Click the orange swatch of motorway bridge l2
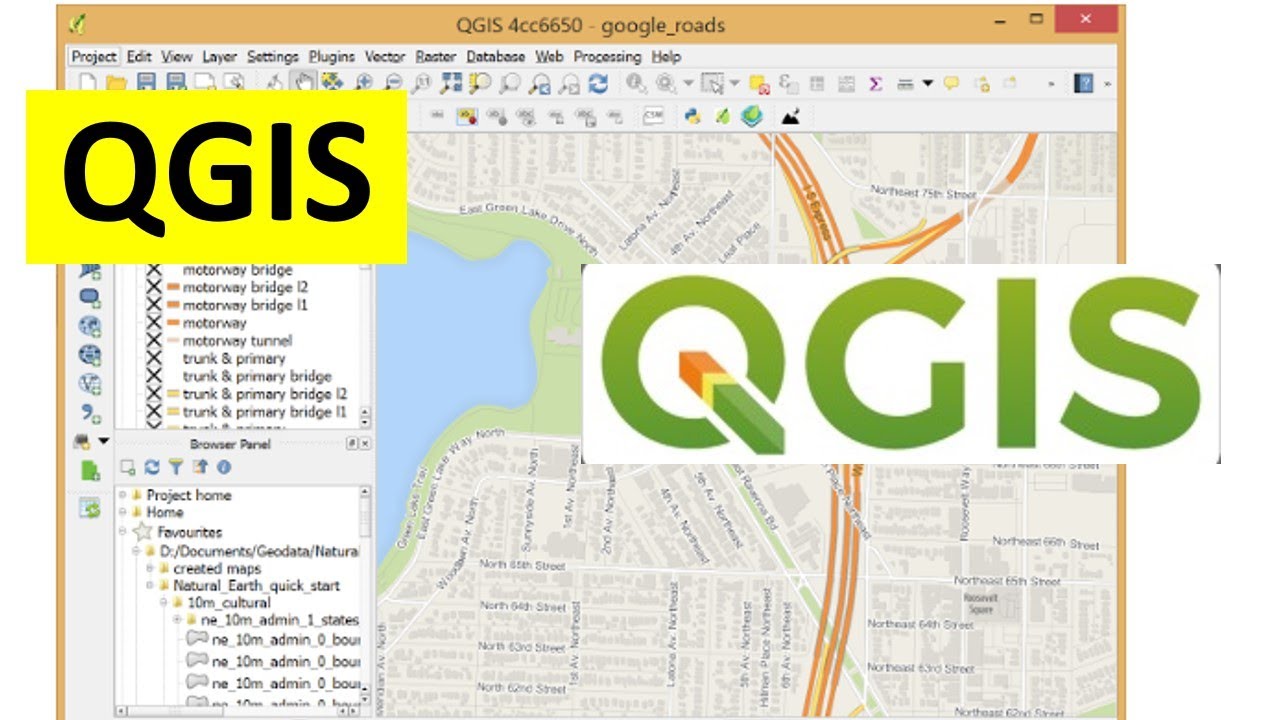 click(171, 288)
